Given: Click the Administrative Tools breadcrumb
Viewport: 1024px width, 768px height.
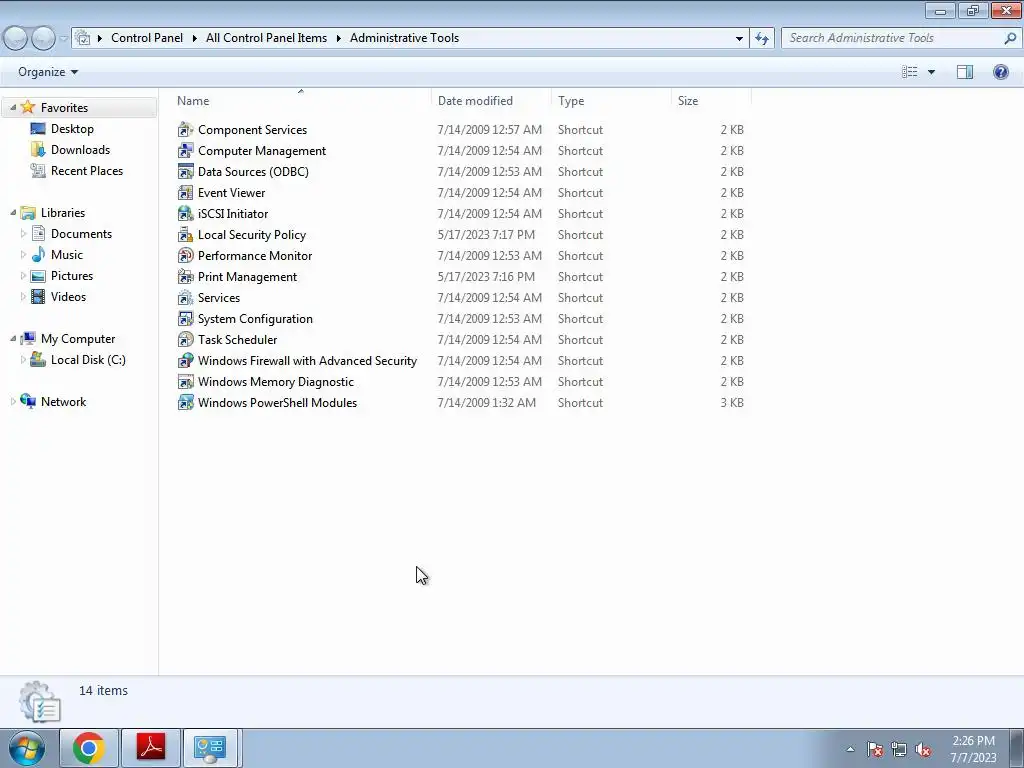Looking at the screenshot, I should 404,38.
